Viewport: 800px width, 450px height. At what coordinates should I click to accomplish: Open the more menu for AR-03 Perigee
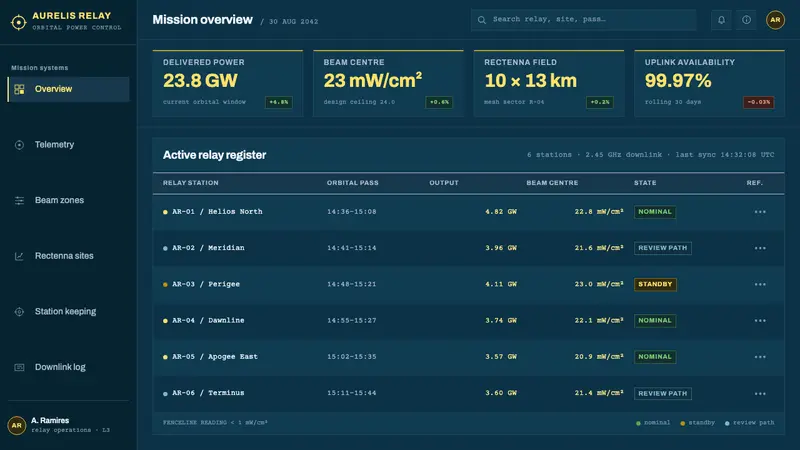(760, 284)
